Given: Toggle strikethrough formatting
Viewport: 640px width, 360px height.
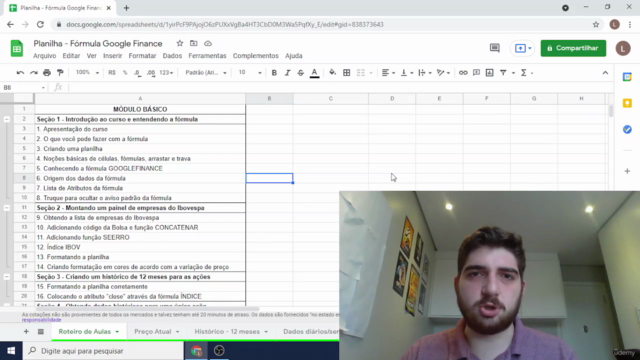Looking at the screenshot, I should [300, 73].
